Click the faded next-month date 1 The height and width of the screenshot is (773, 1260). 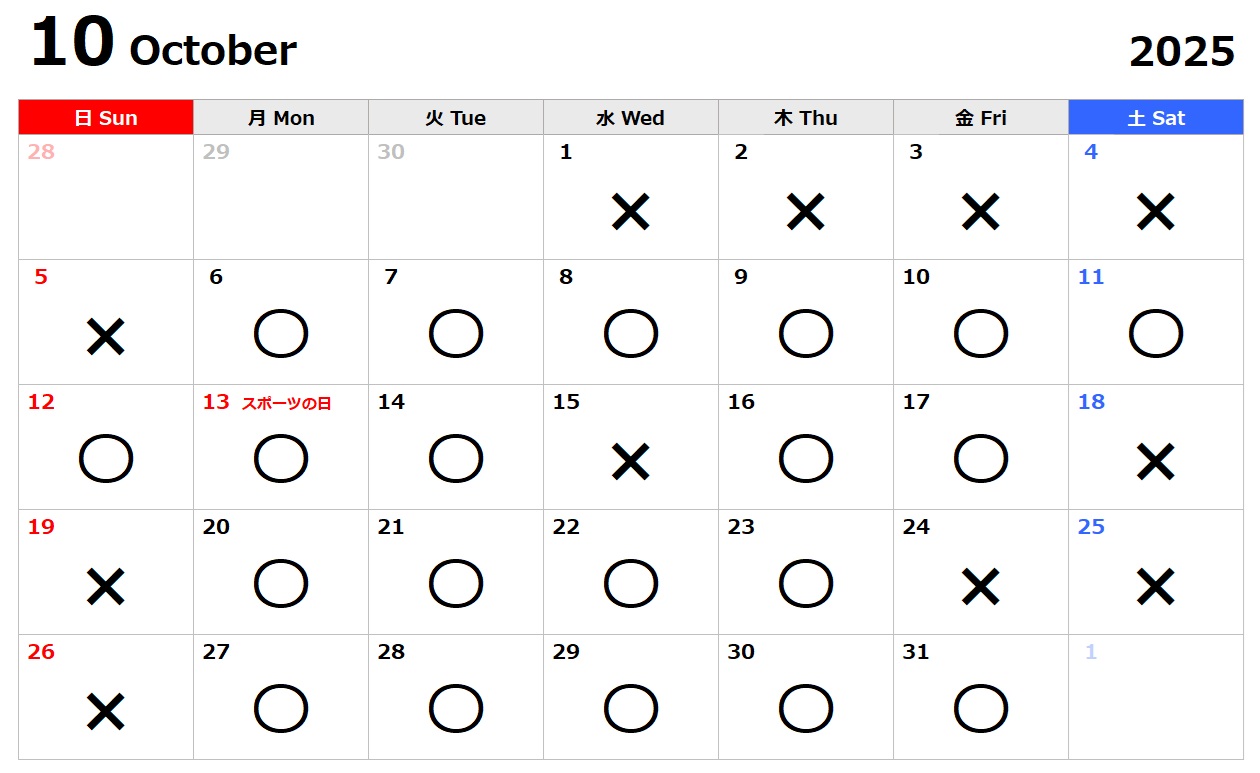pyautogui.click(x=1091, y=652)
